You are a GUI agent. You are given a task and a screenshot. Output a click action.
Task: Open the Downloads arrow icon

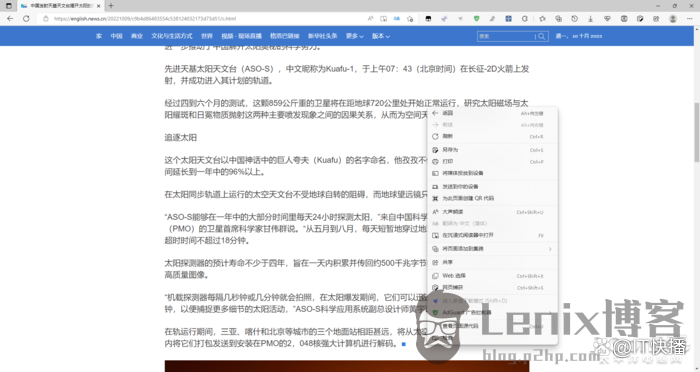pyautogui.click(x=591, y=19)
